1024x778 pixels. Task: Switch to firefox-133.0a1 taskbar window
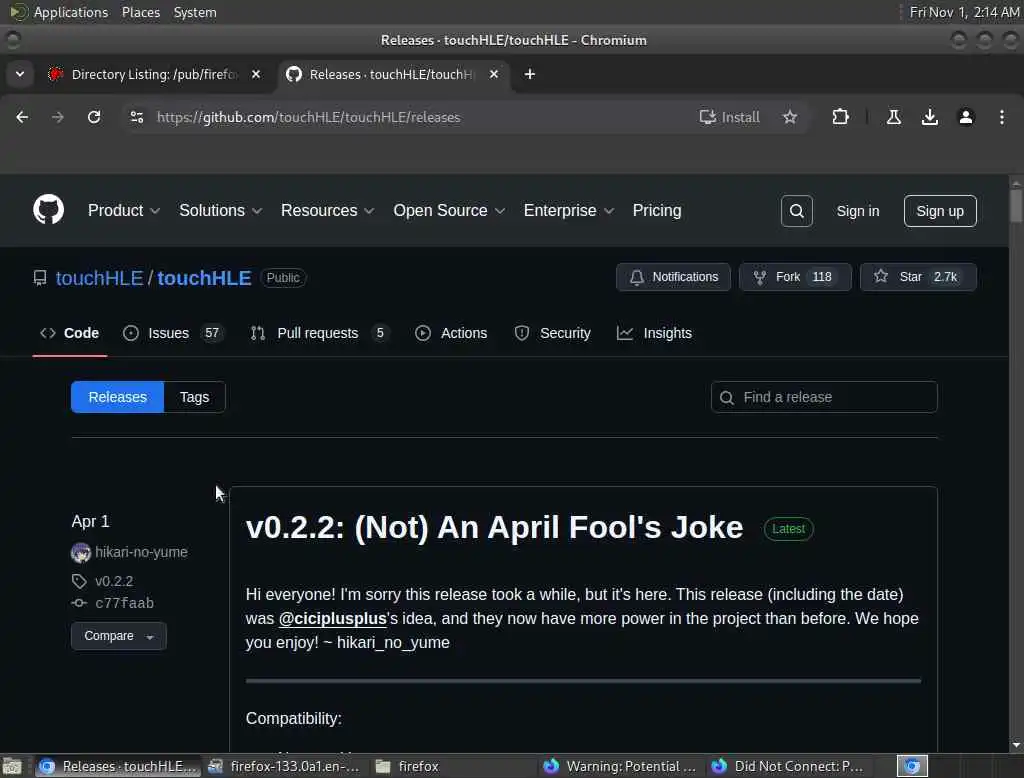click(x=284, y=766)
